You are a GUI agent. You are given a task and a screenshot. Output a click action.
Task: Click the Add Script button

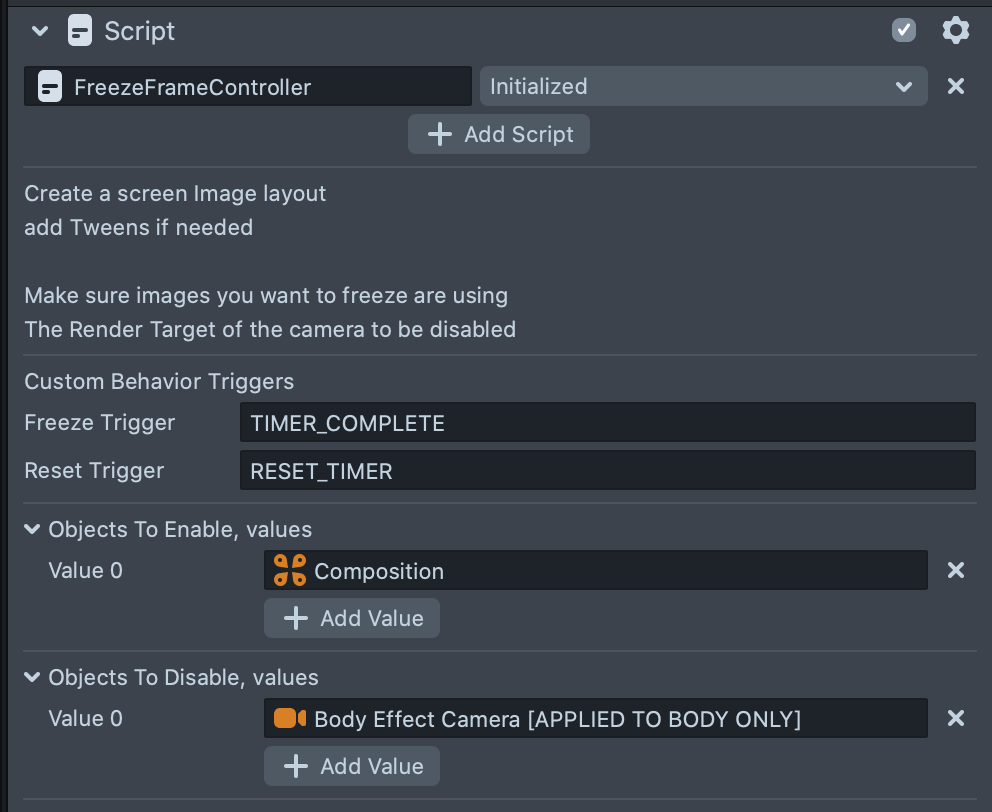pyautogui.click(x=498, y=135)
